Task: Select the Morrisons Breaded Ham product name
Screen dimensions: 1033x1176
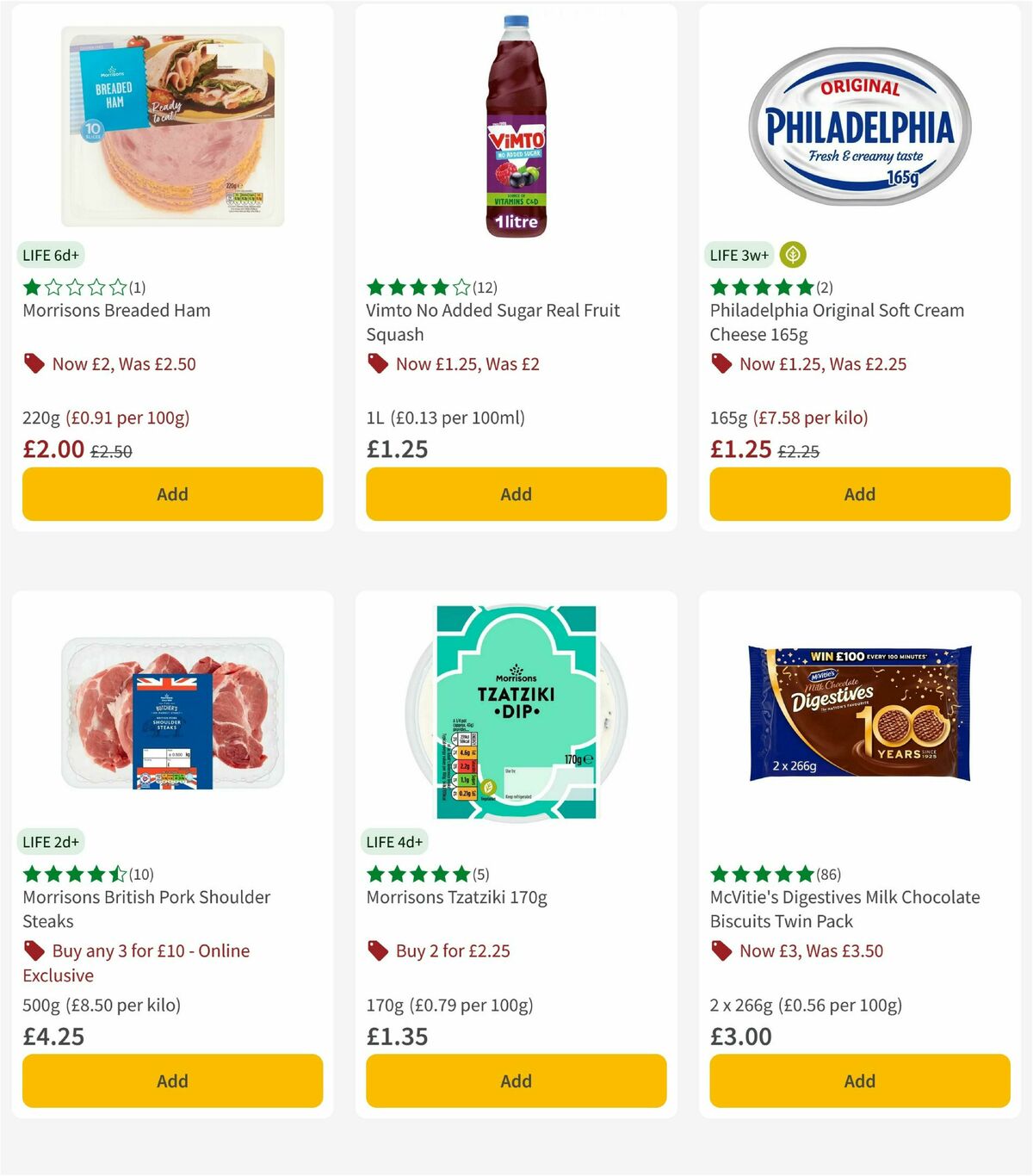Action: [x=116, y=311]
